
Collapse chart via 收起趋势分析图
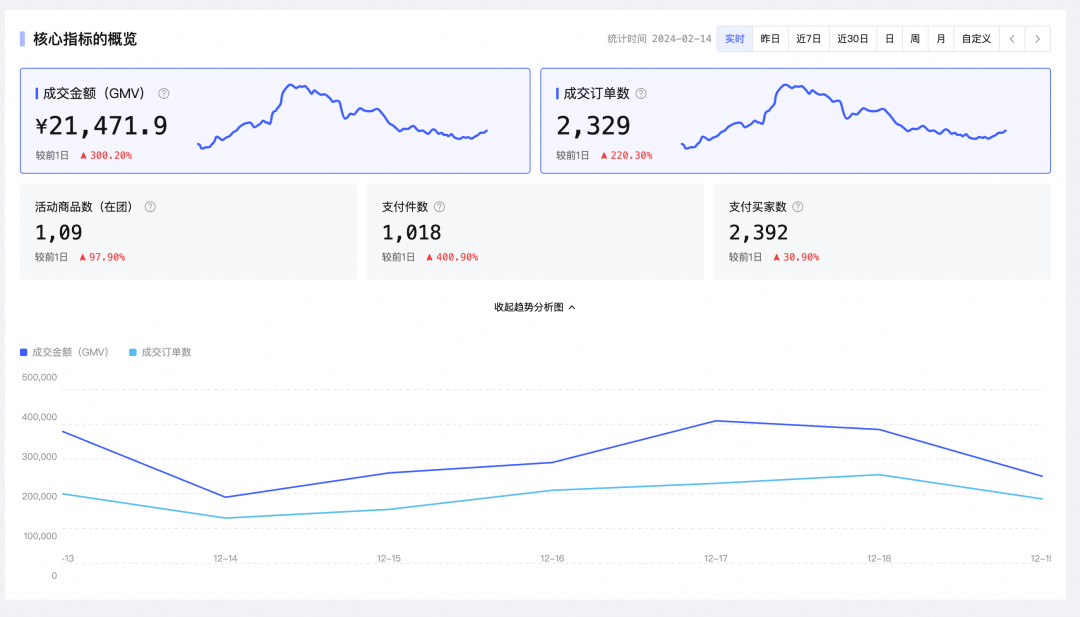(x=534, y=307)
